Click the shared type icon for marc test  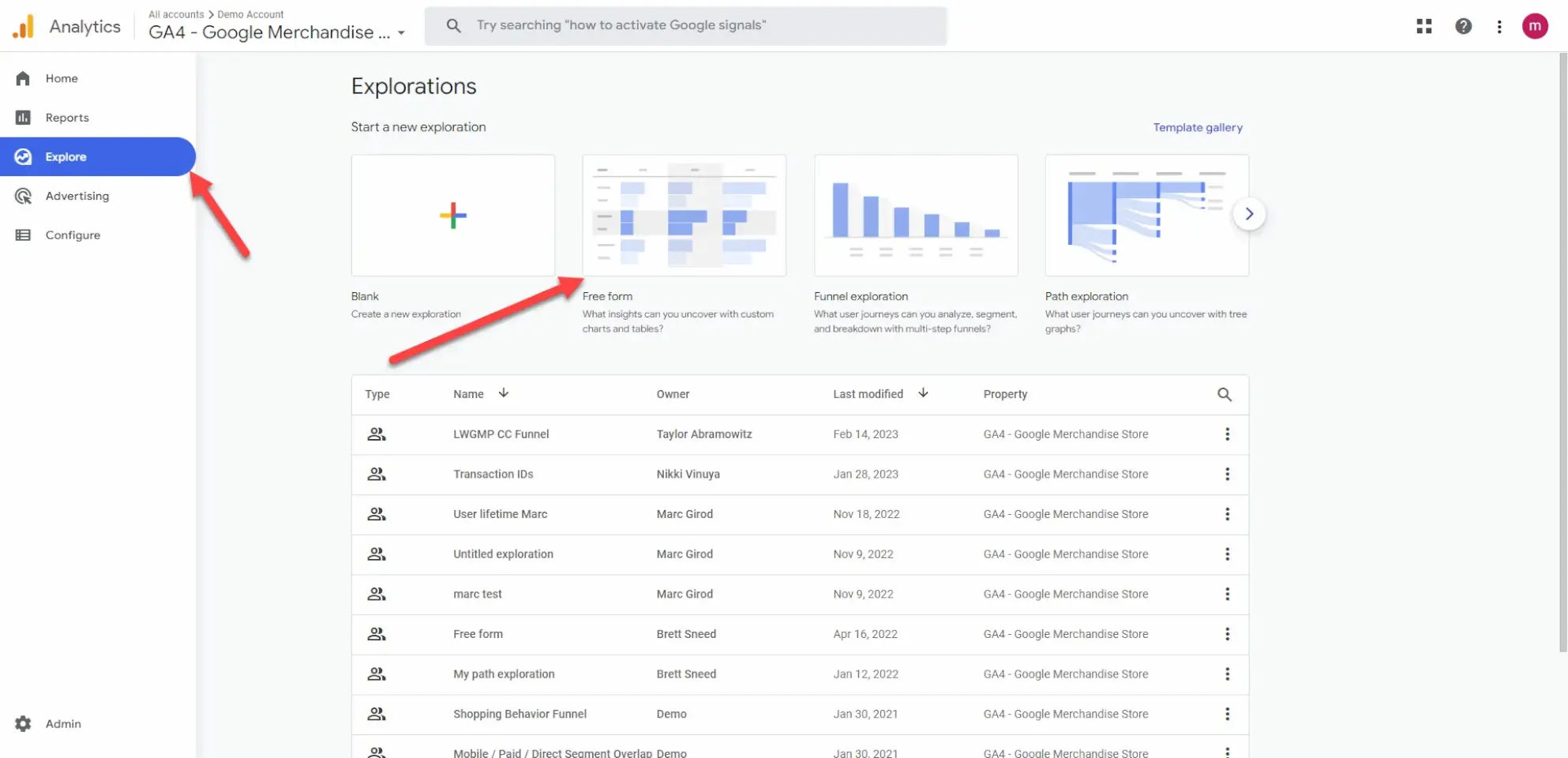pos(377,594)
